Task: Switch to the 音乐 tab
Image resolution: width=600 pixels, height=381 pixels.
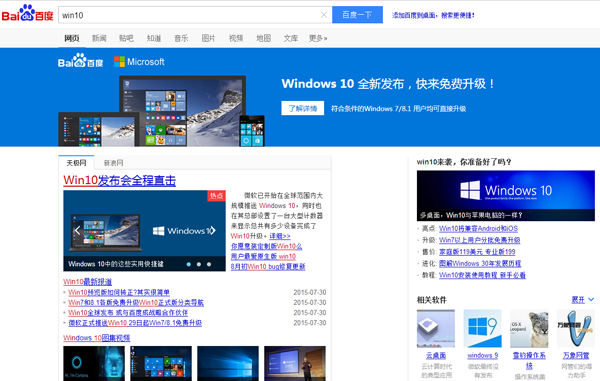Action: click(181, 38)
